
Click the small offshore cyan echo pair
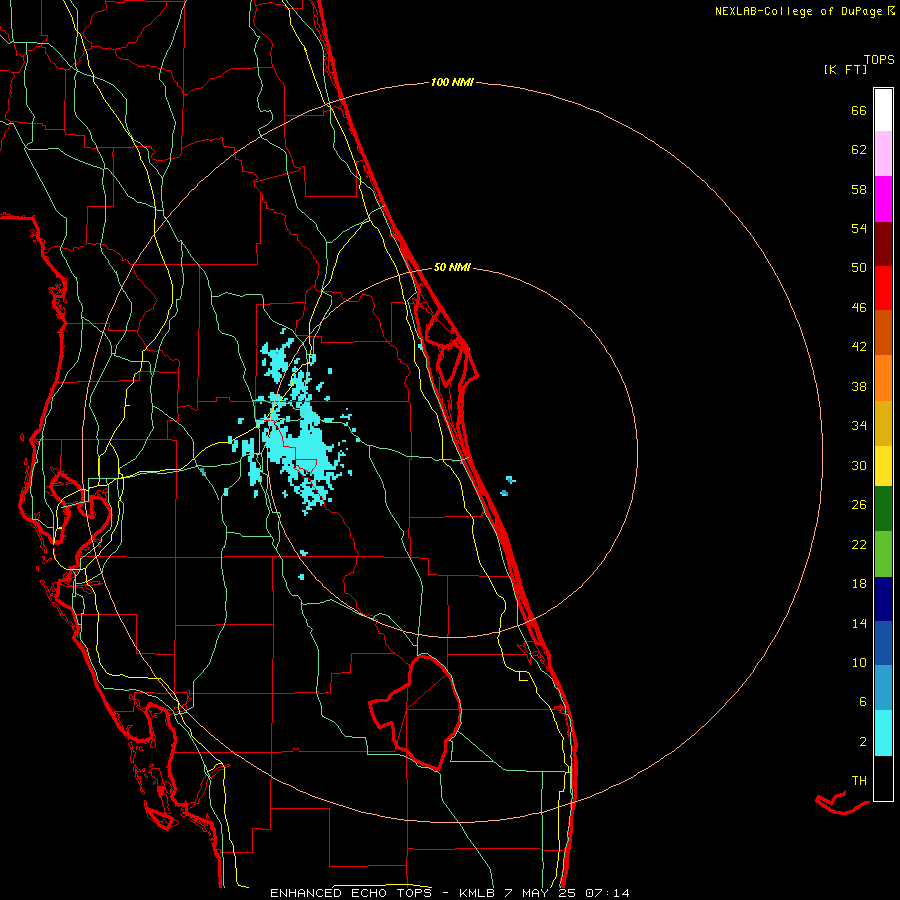[507, 486]
